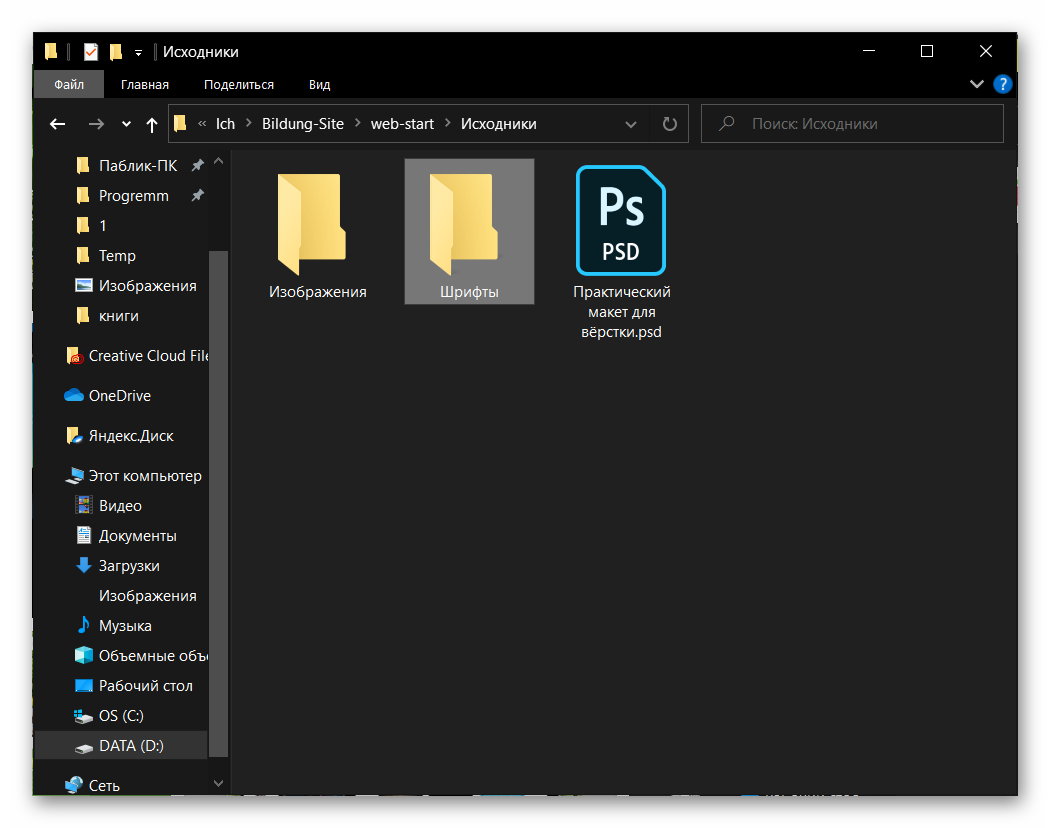Click the navigation pane scrollbar thumb
Screen dimensions: 1050x828
pyautogui.click(x=218, y=504)
